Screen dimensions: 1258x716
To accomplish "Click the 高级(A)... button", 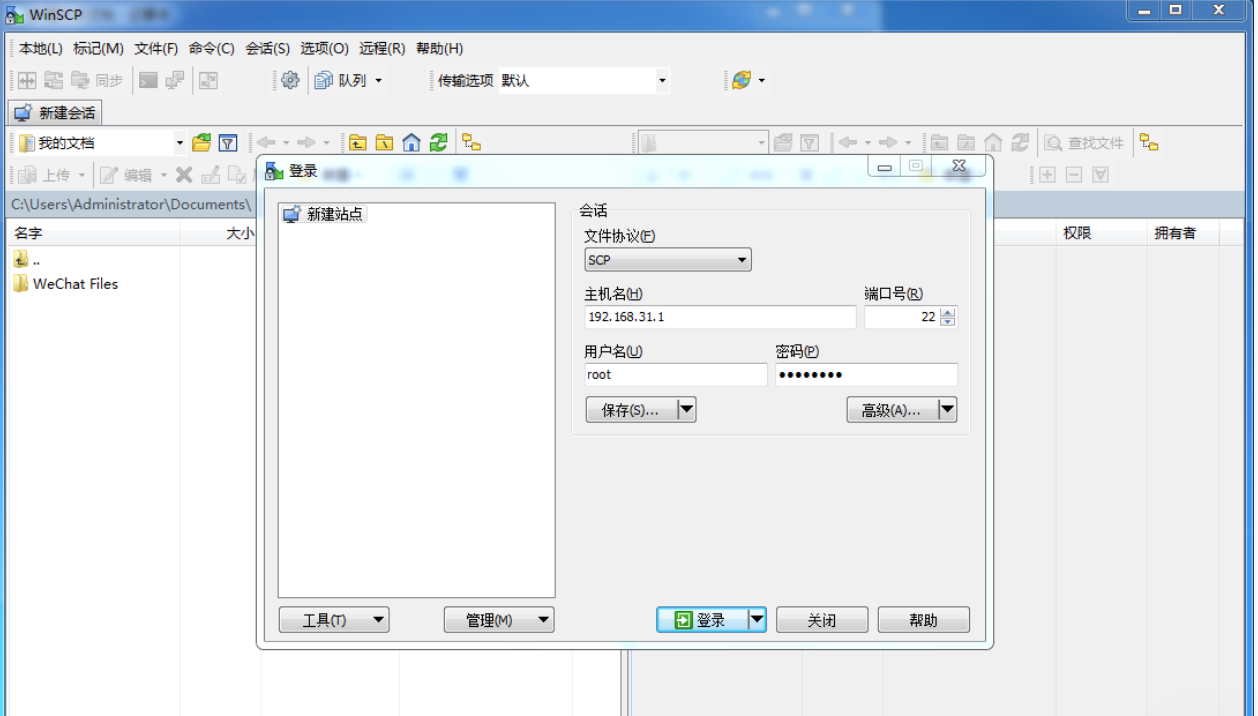I will 892,410.
